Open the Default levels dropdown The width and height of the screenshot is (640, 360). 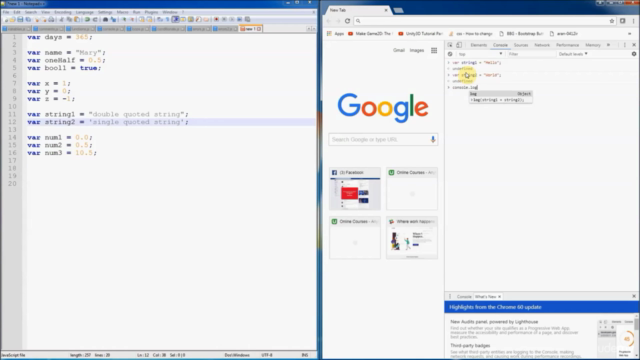point(573,54)
